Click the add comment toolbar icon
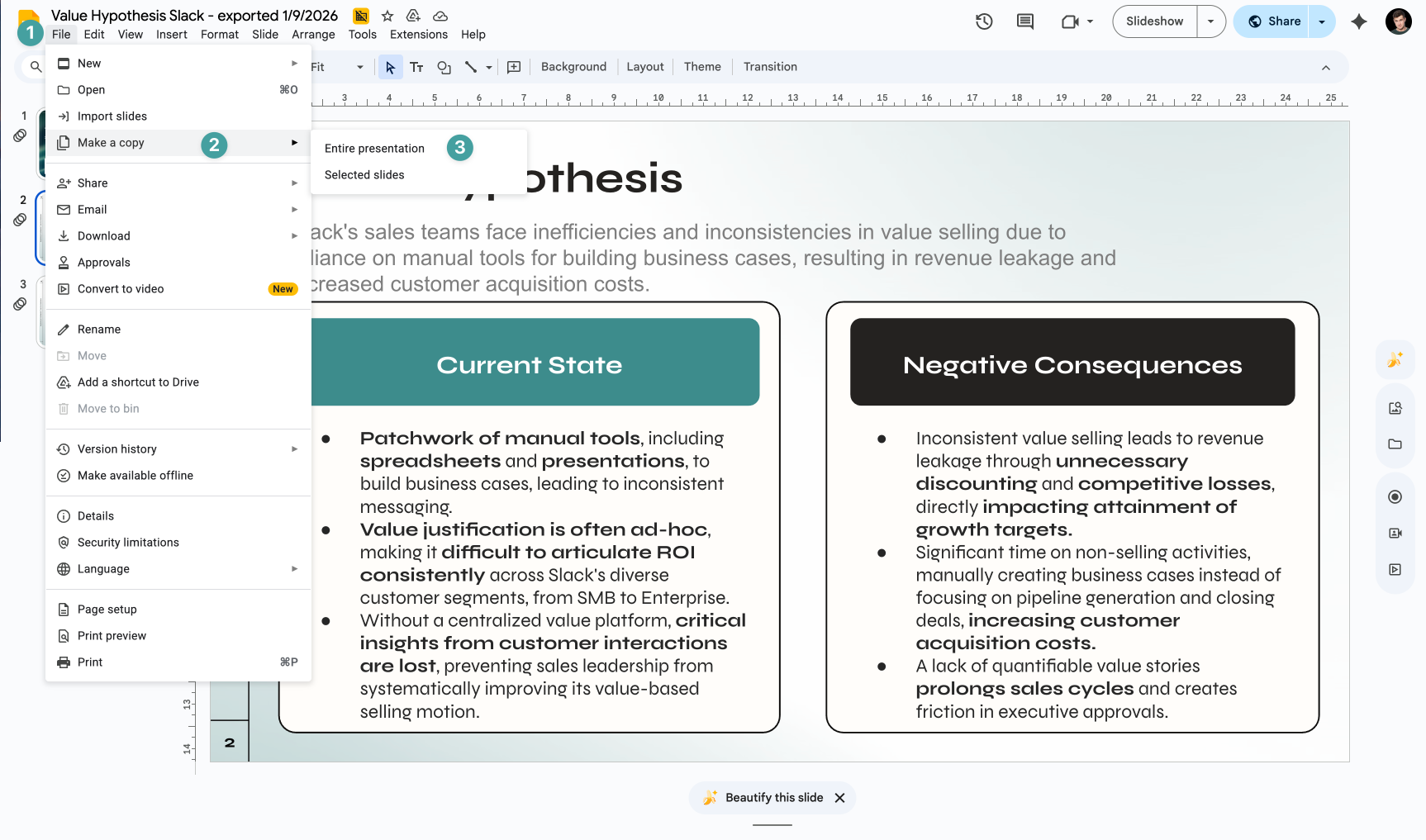Image resolution: width=1426 pixels, height=840 pixels. 513,67
